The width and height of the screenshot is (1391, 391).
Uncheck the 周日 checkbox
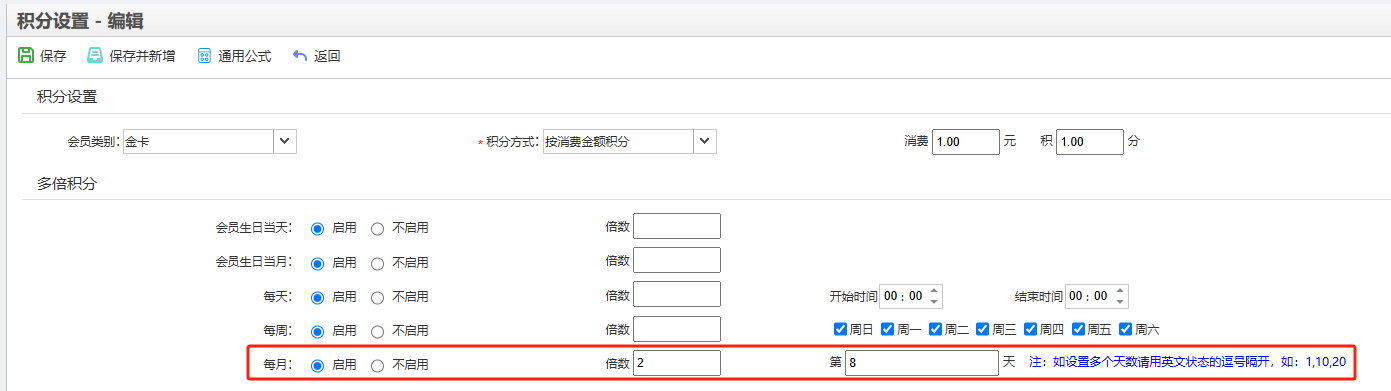pyautogui.click(x=840, y=328)
